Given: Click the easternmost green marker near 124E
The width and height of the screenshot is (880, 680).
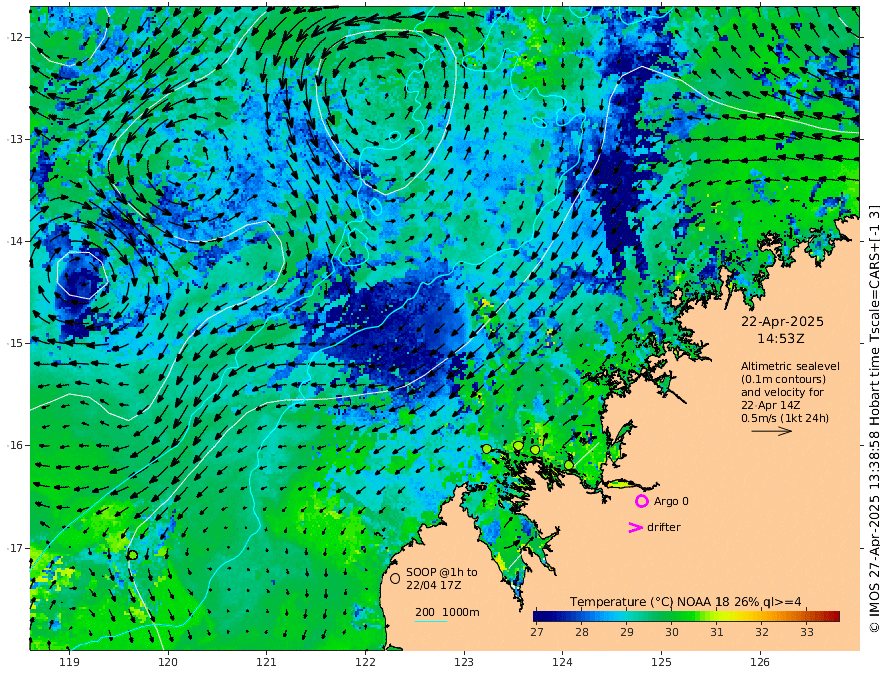Looking at the screenshot, I should [x=569, y=465].
